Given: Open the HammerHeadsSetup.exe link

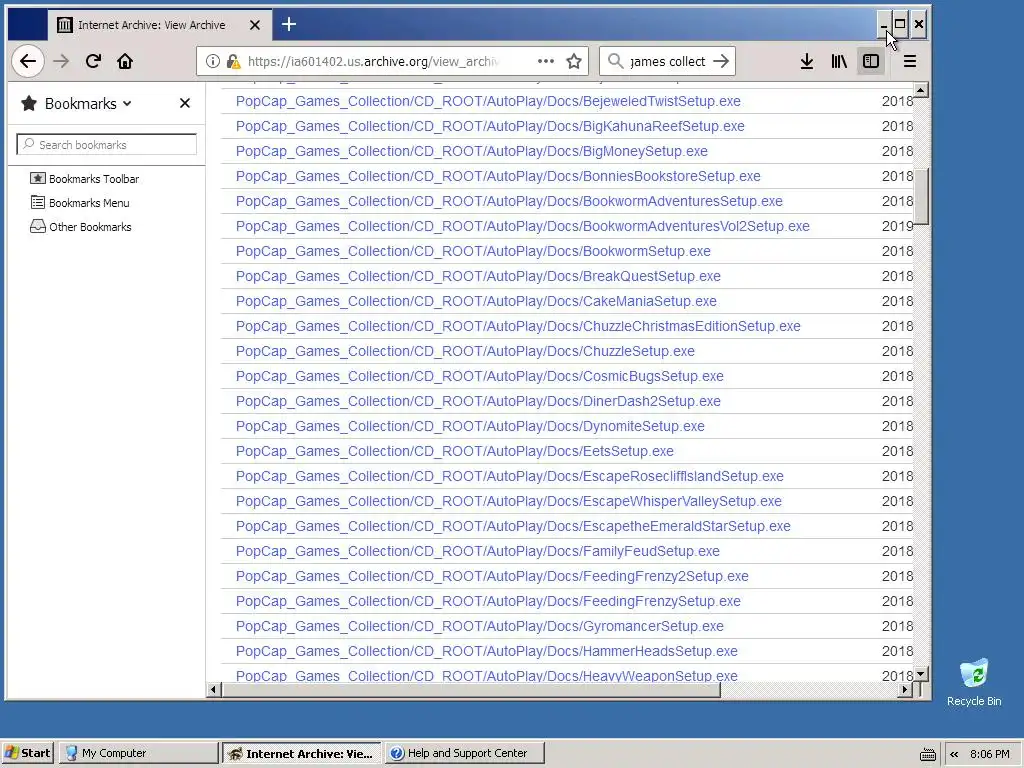Looking at the screenshot, I should pyautogui.click(x=487, y=651).
